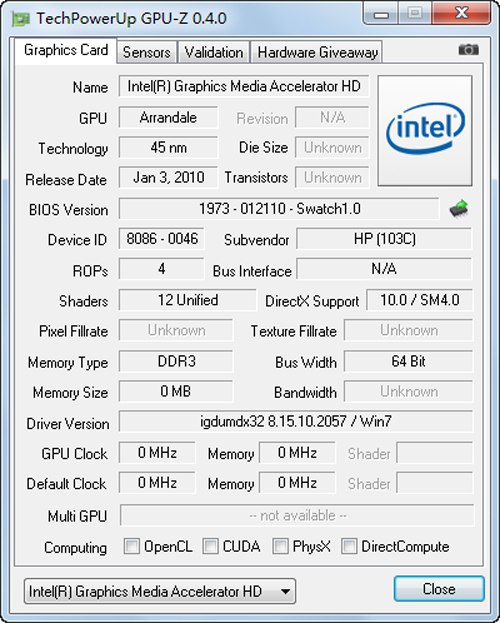The width and height of the screenshot is (500, 623).
Task: Minimize the GPU-Z window
Action: coord(381,14)
